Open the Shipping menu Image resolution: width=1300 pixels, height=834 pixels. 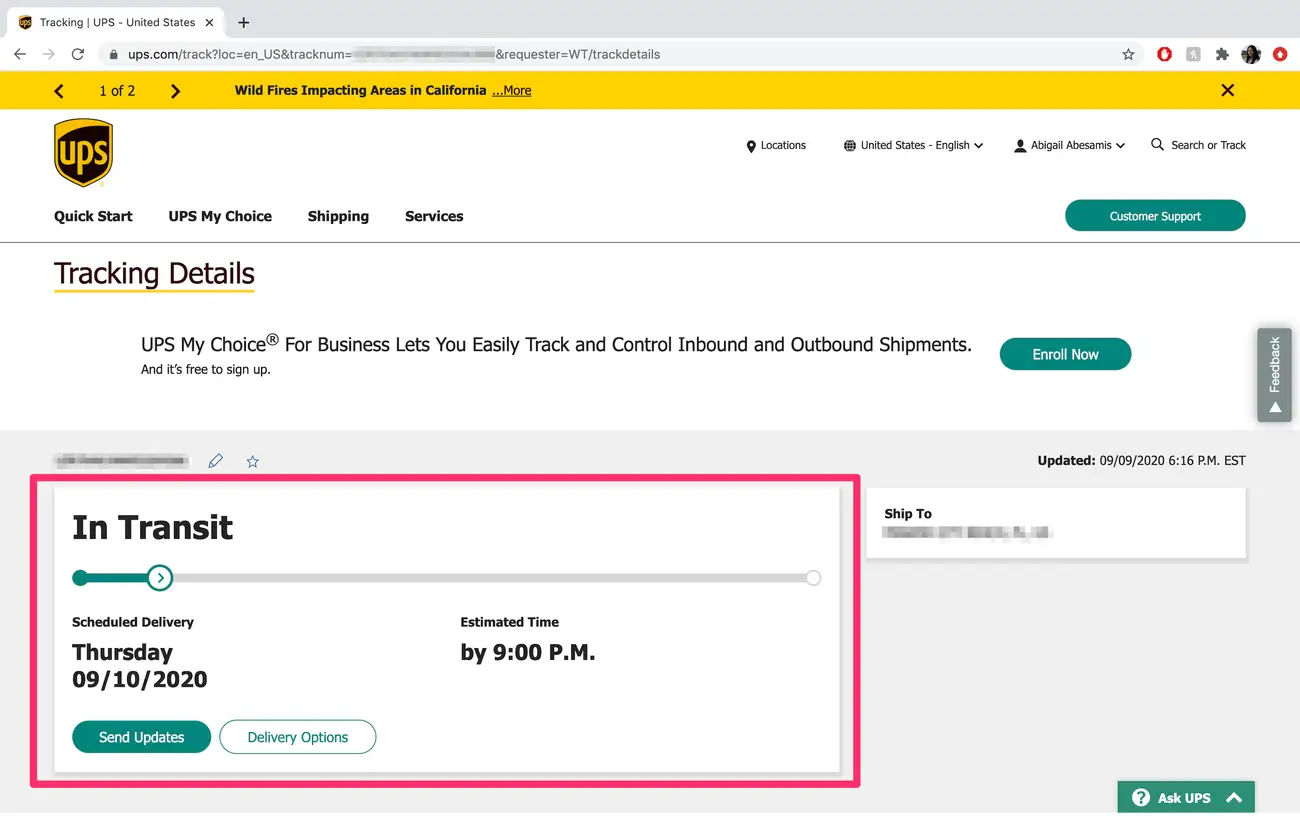click(x=338, y=216)
